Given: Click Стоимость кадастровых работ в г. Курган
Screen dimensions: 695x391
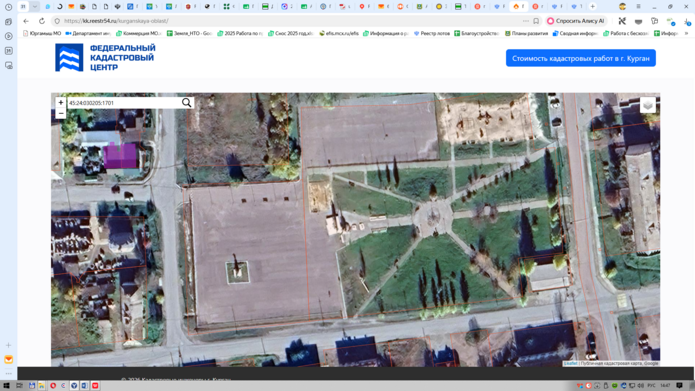Looking at the screenshot, I should pyautogui.click(x=581, y=58).
